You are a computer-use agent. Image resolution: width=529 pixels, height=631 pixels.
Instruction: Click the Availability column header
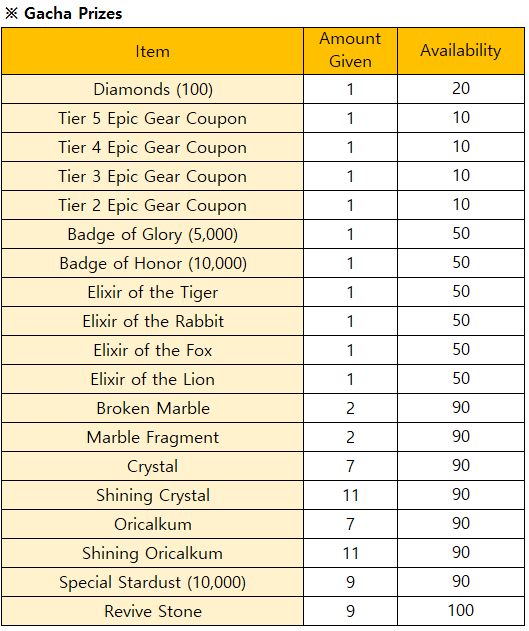coord(461,51)
